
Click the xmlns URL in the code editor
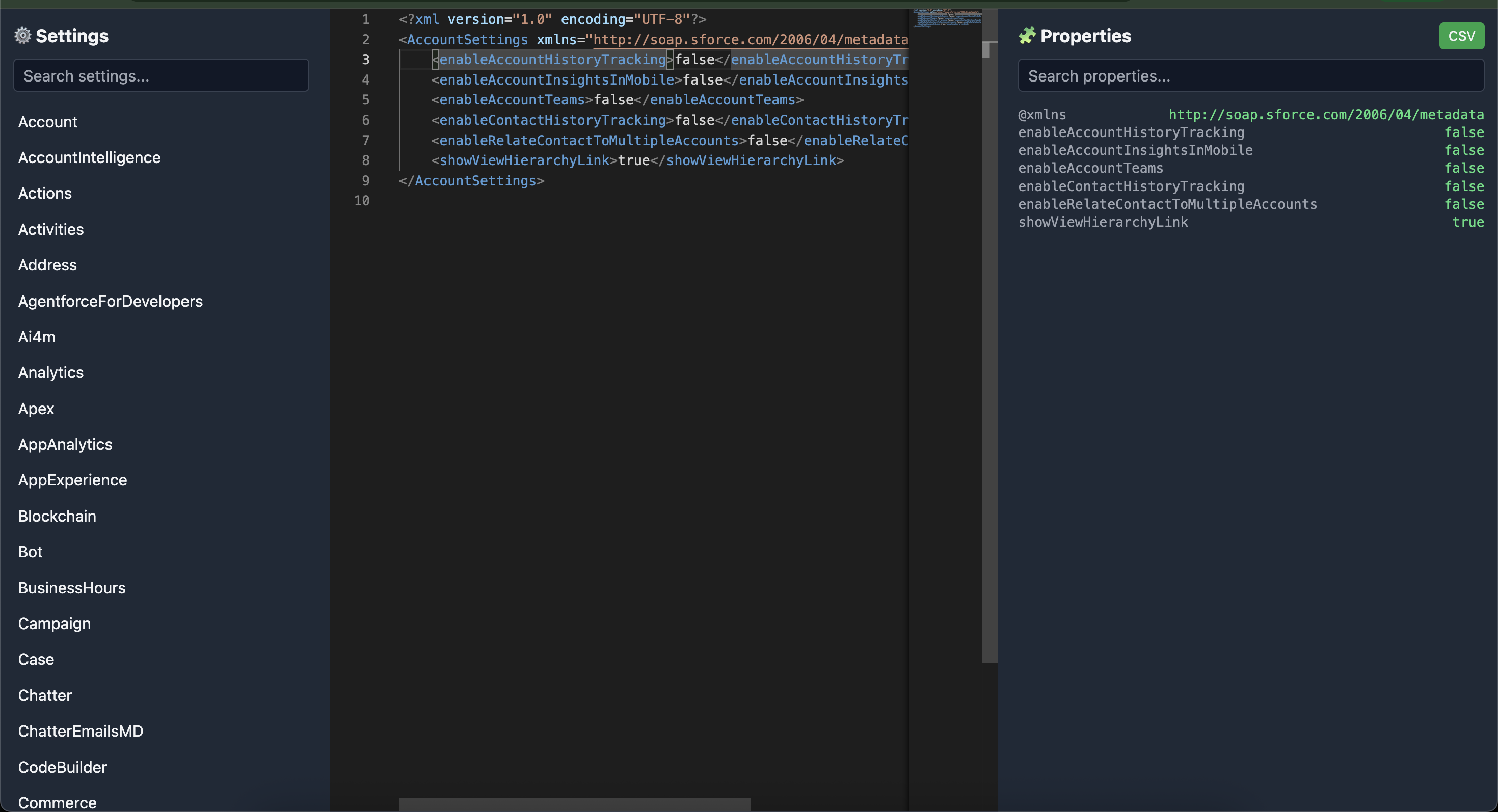coord(750,40)
